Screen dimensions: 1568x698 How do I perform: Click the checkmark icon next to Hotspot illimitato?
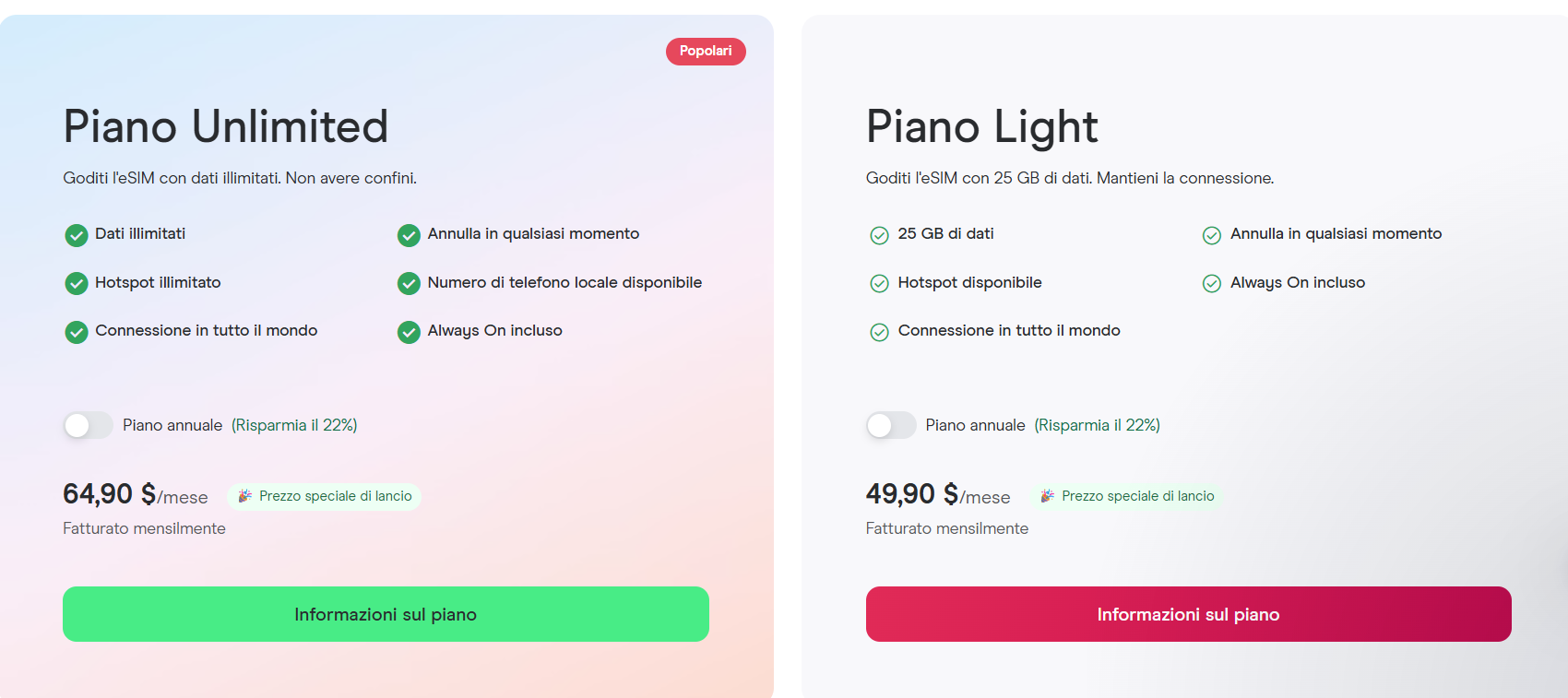pyautogui.click(x=77, y=283)
